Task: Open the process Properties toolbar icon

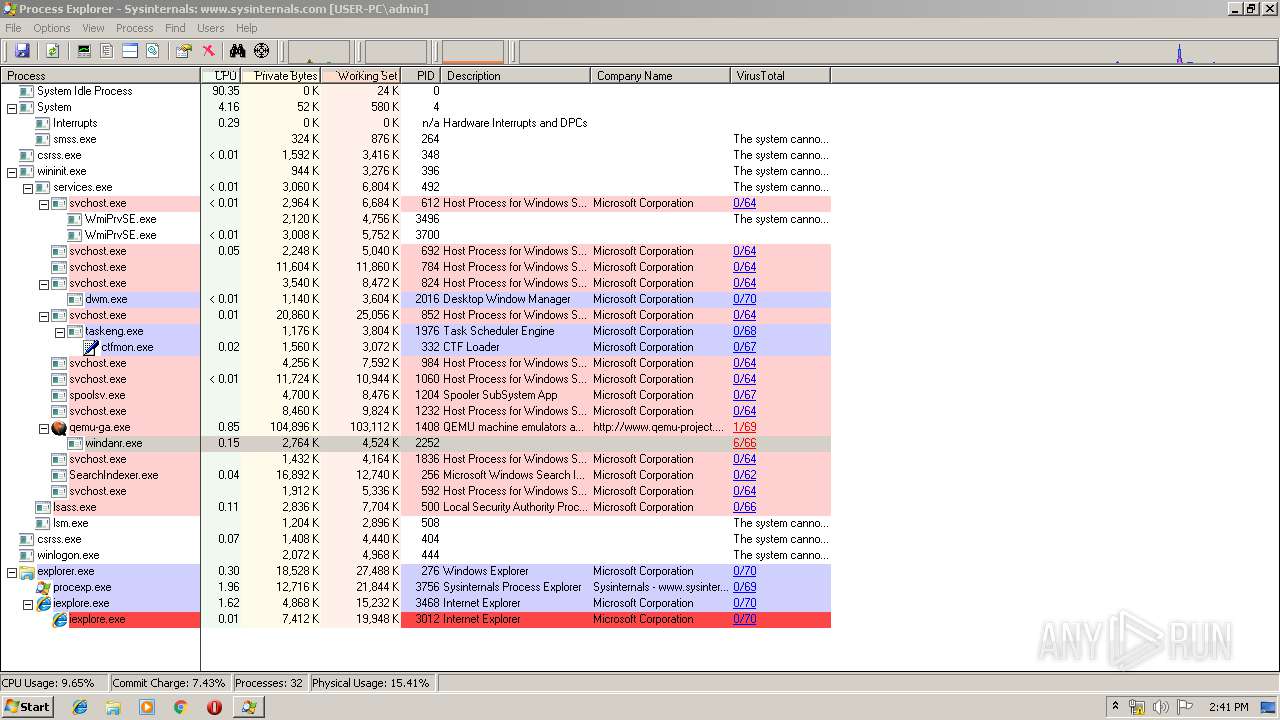Action: coord(183,51)
